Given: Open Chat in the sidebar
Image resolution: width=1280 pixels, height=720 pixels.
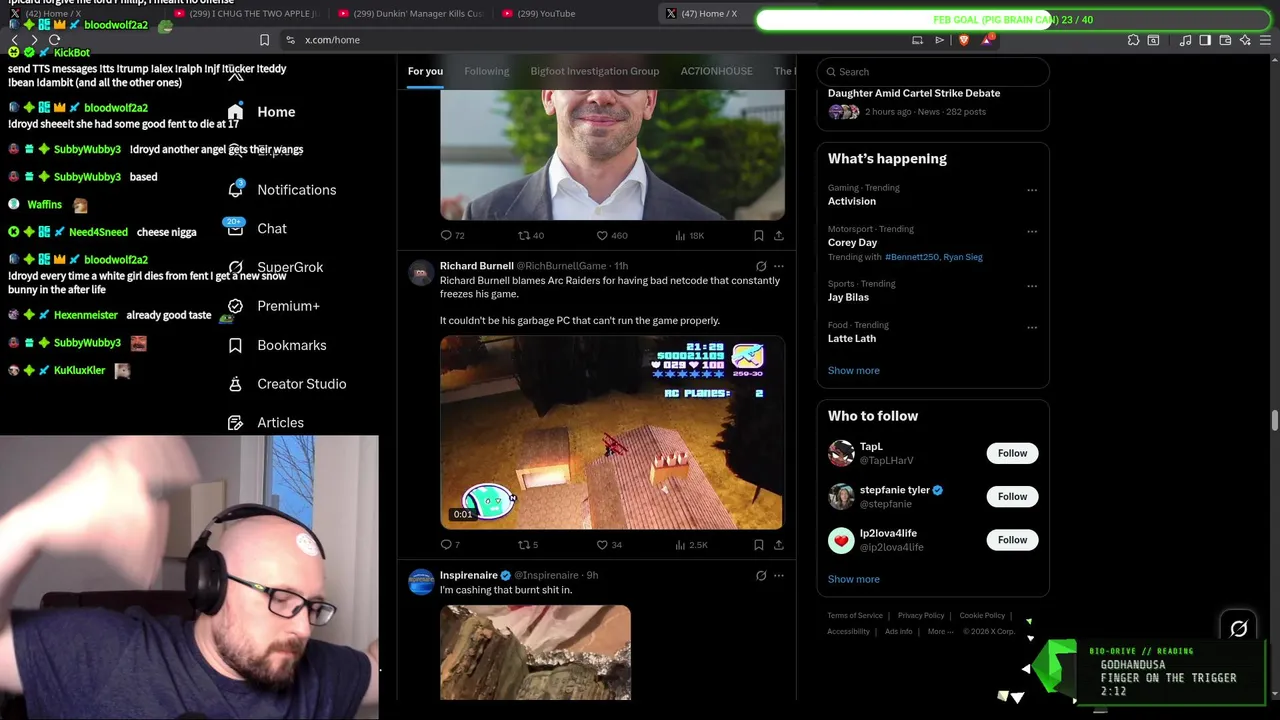Looking at the screenshot, I should pos(257,229).
